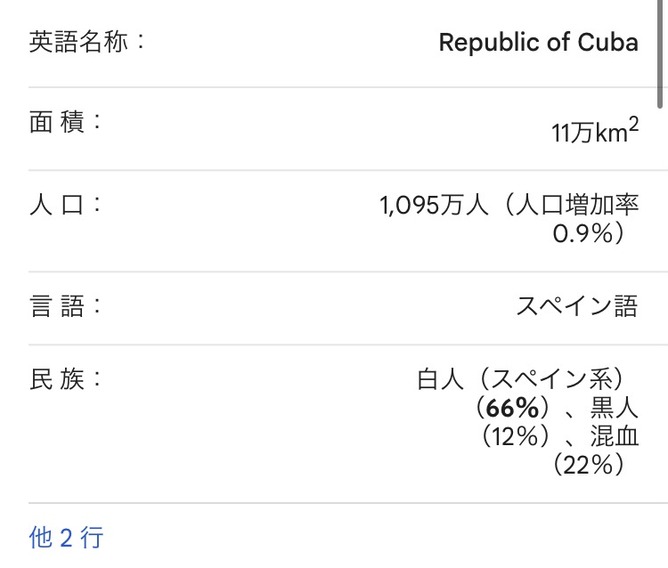This screenshot has width=668, height=568.
Task: Click the '11万km²' area value
Action: click(x=595, y=131)
